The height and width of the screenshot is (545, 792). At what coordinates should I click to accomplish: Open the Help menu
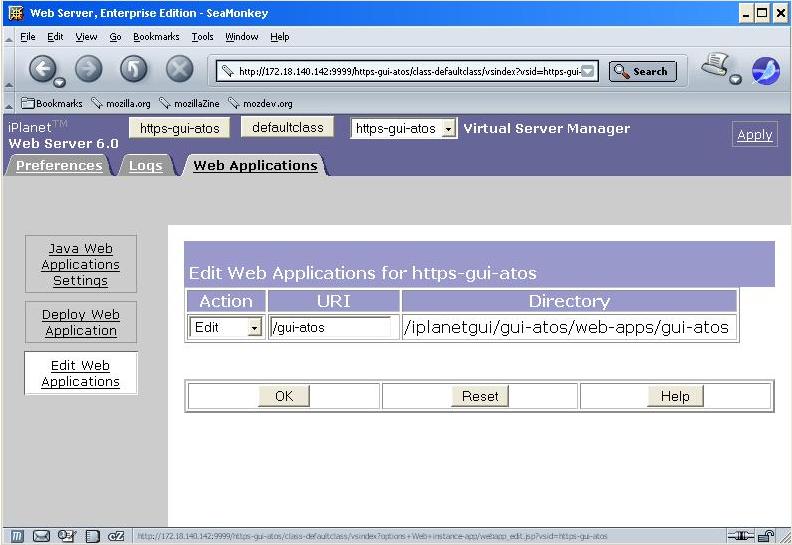click(279, 37)
